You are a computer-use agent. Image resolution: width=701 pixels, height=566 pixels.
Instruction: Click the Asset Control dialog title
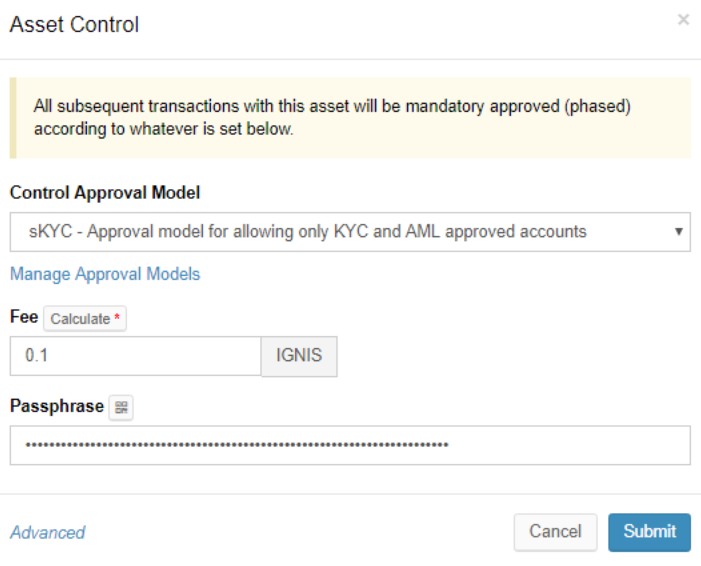(x=74, y=24)
